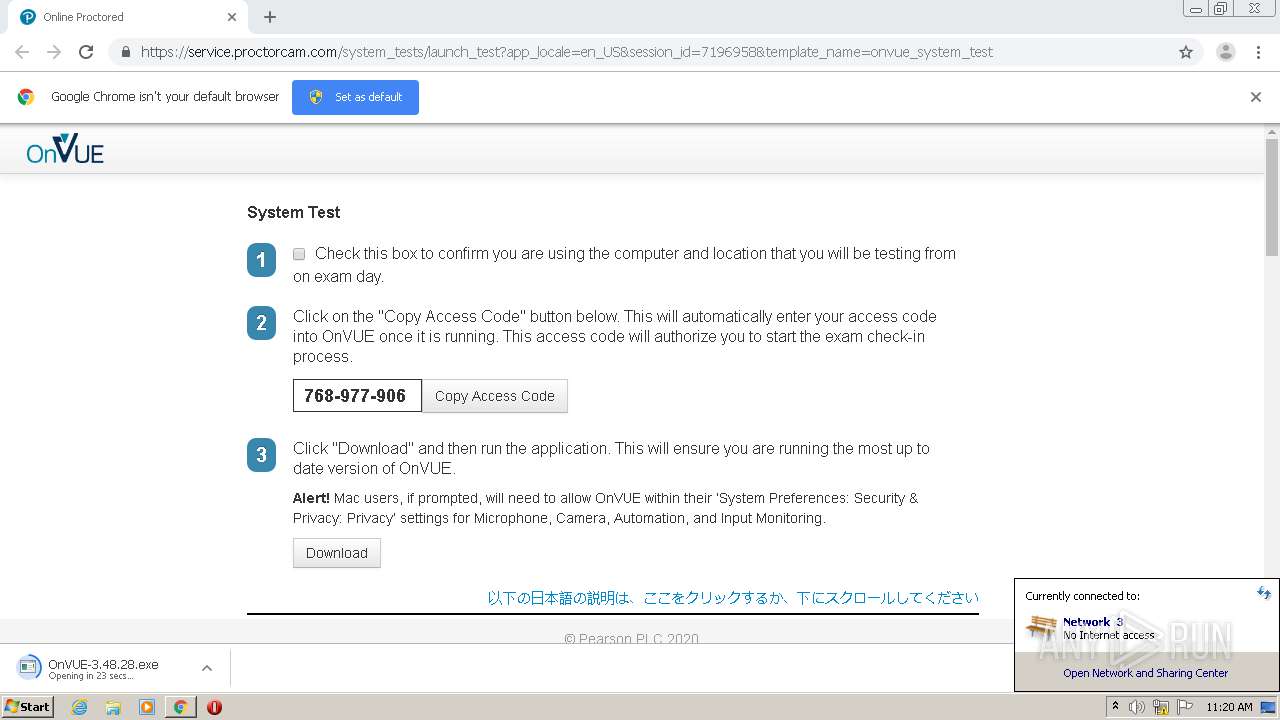Click the red stop-sign taskbar icon
The image size is (1280, 720).
214,707
